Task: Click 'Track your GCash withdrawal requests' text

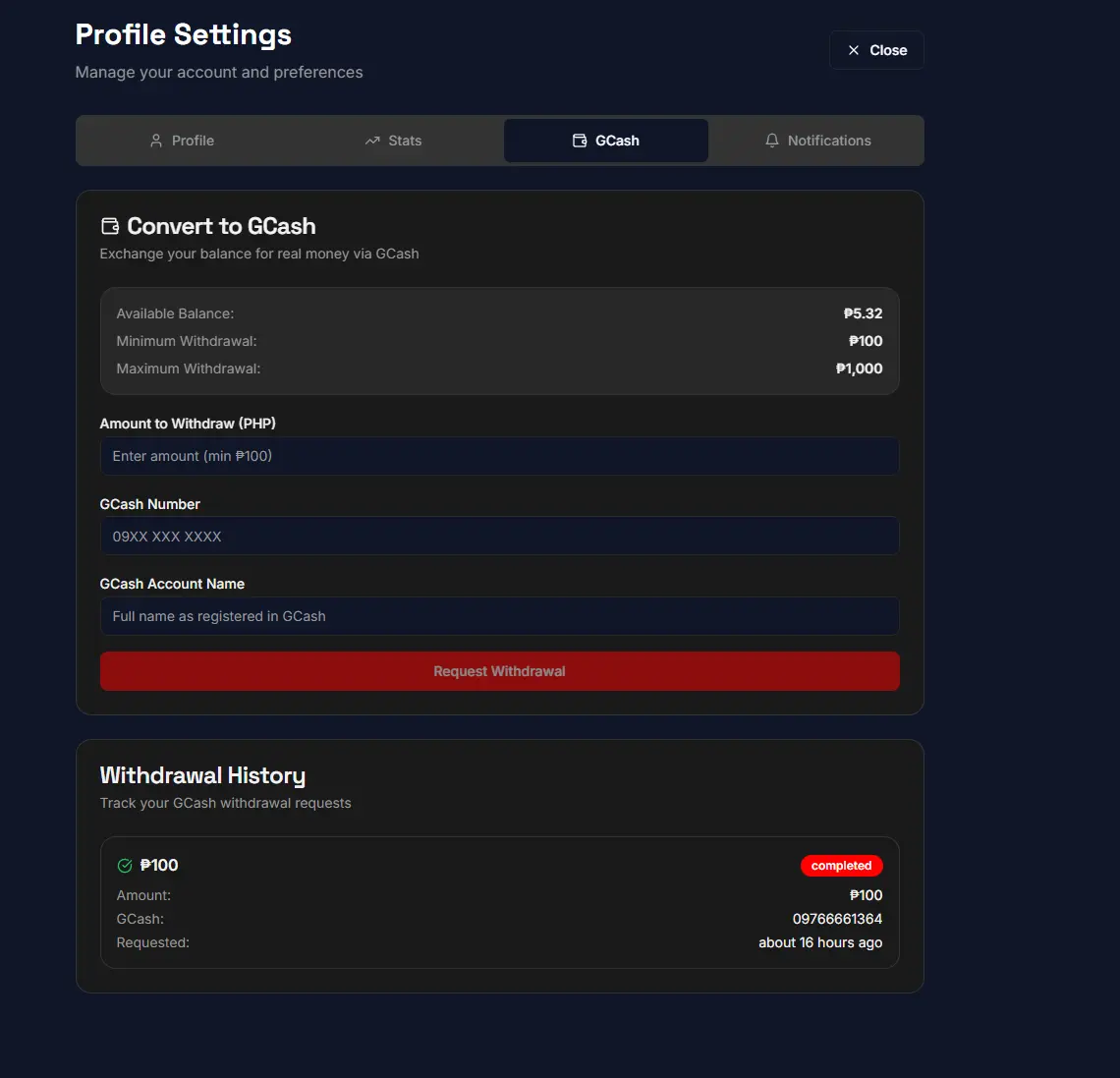Action: pos(226,803)
